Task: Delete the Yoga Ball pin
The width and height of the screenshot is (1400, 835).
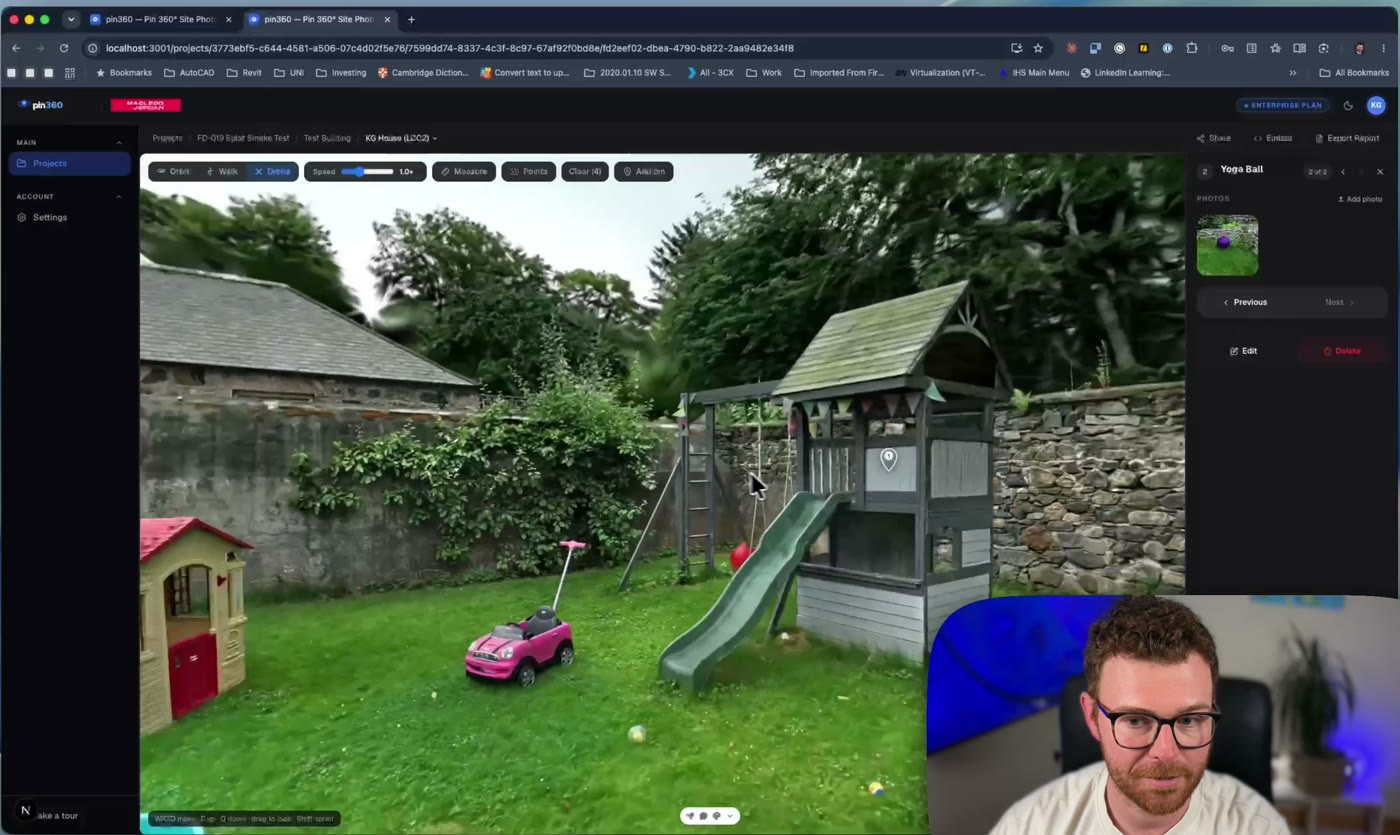Action: click(1341, 351)
